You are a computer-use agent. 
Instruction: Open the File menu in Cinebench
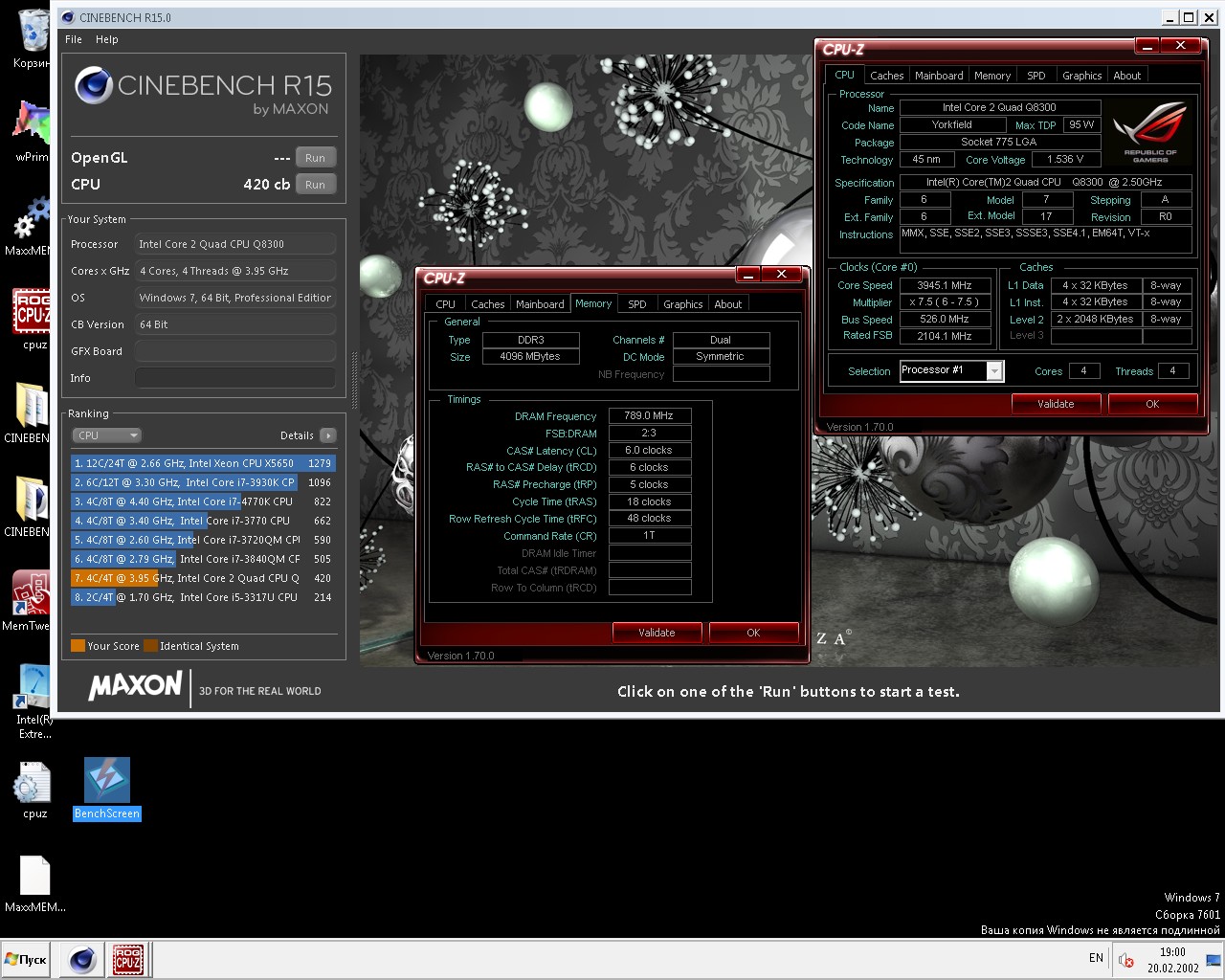tap(74, 39)
